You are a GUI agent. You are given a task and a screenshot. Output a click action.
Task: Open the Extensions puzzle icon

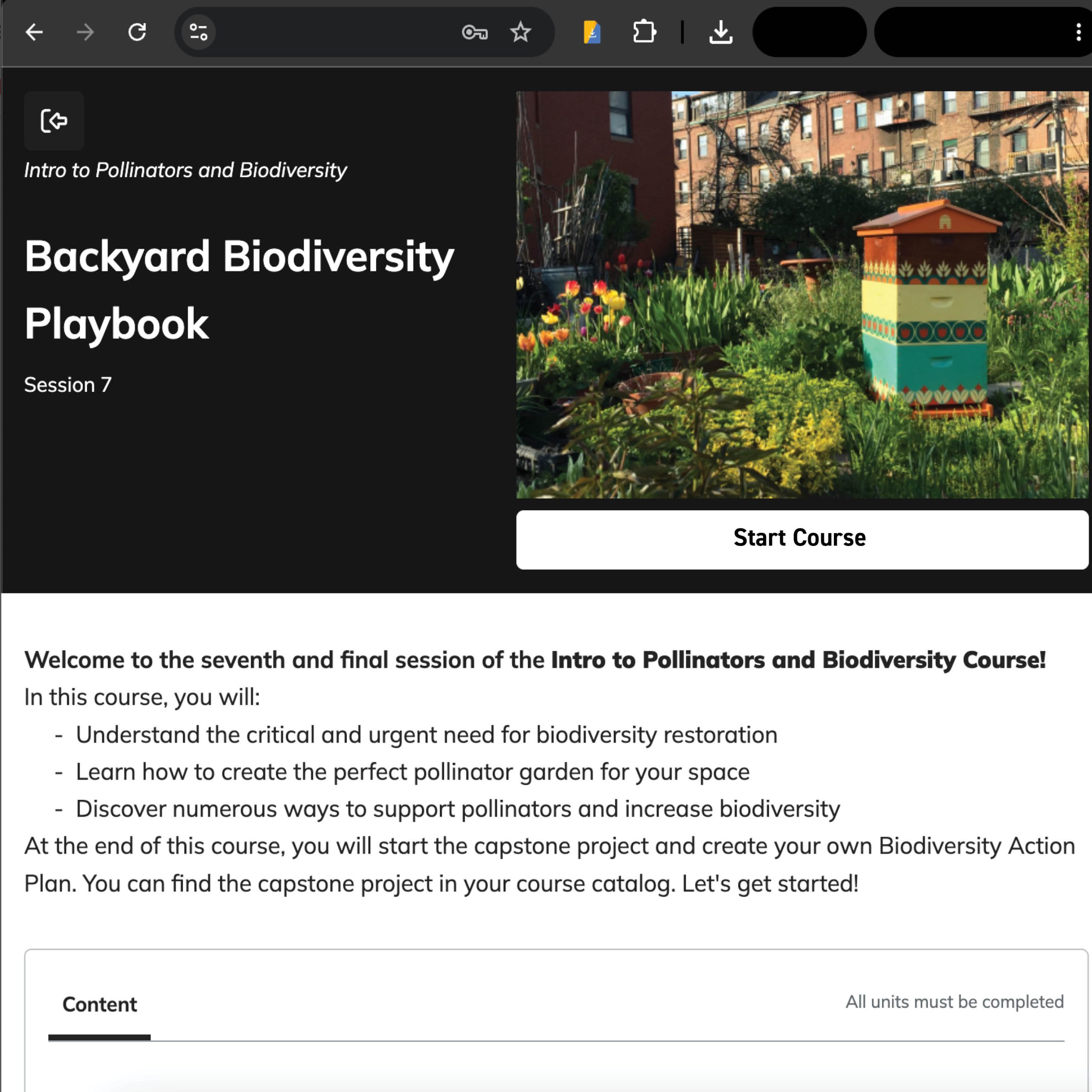(645, 32)
